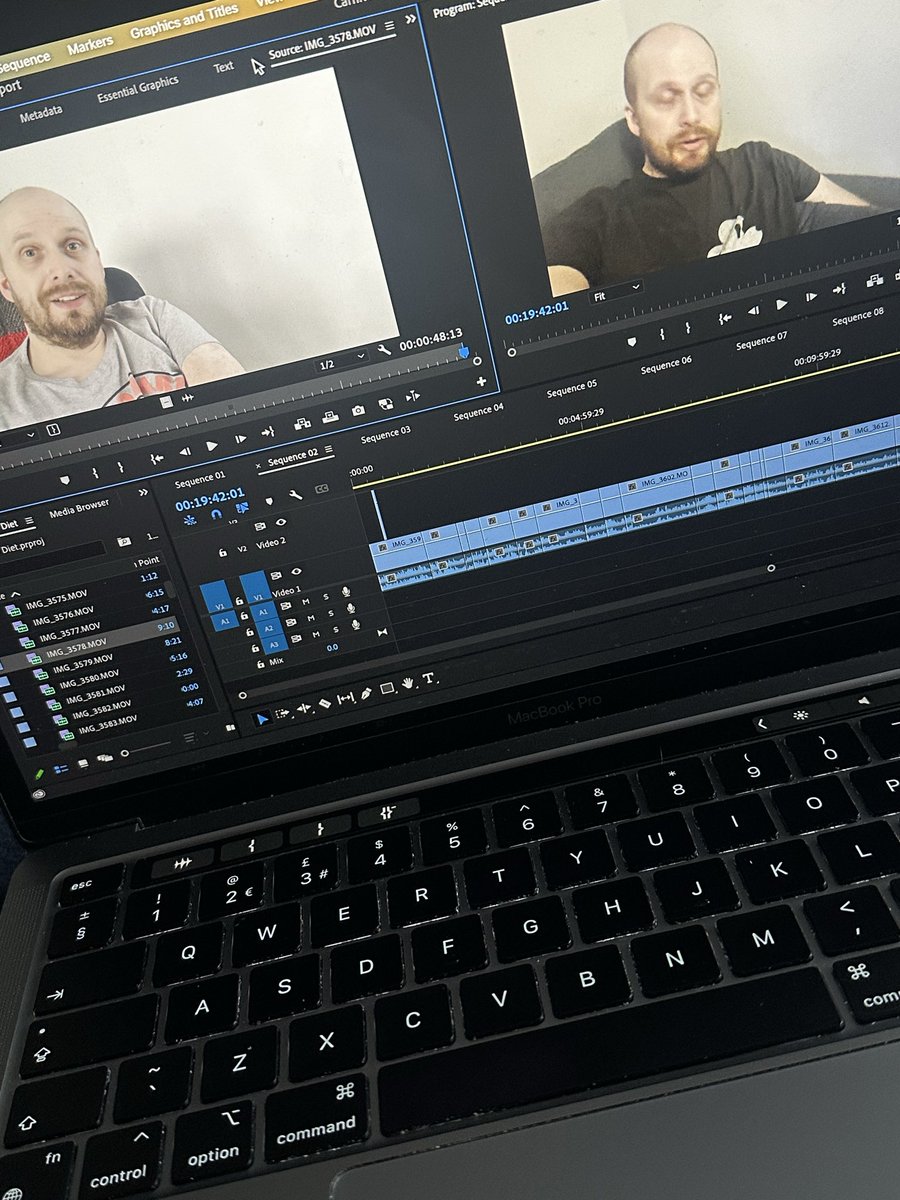The image size is (900, 1200).
Task: Hide Video 1 track output eye
Action: pyautogui.click(x=296, y=571)
